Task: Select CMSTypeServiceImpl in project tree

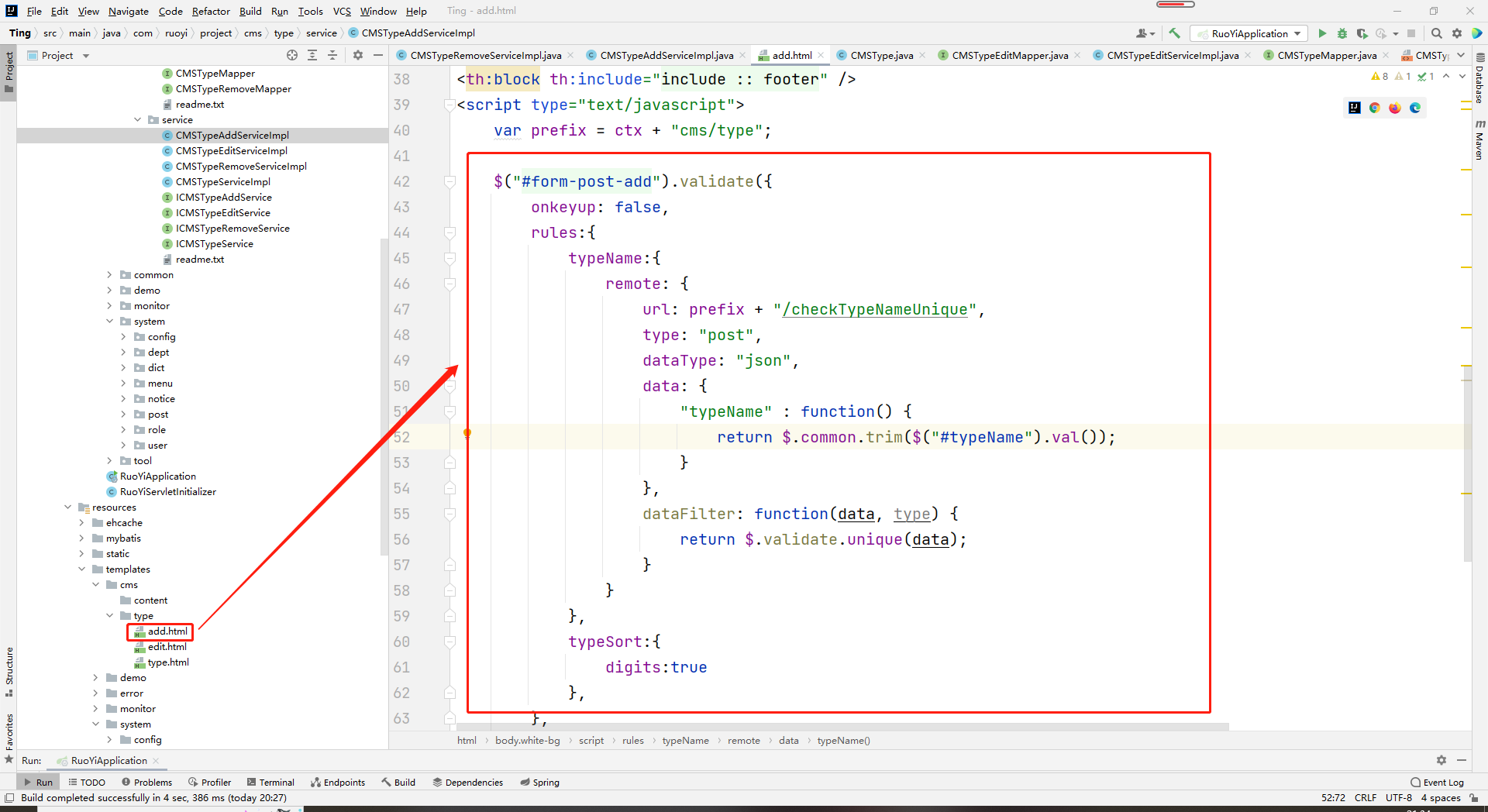Action: pos(222,181)
